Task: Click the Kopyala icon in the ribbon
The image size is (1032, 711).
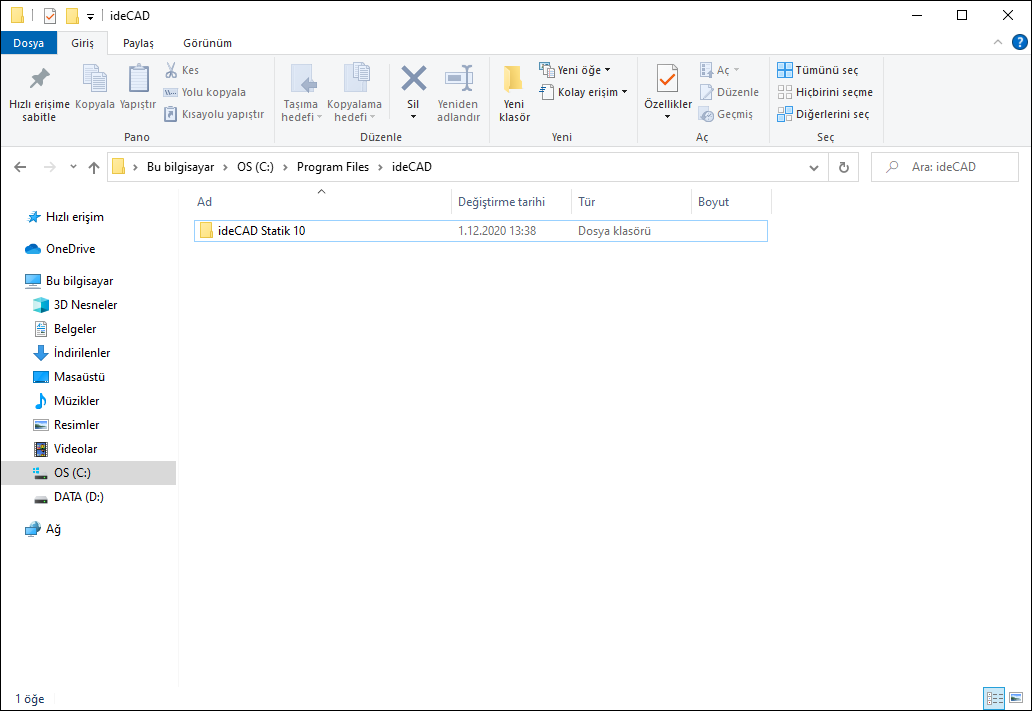Action: tap(95, 80)
